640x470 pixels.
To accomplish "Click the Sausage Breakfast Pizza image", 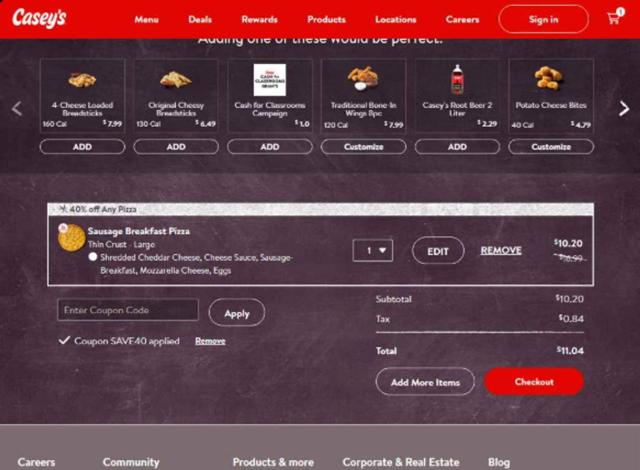I will [x=71, y=237].
